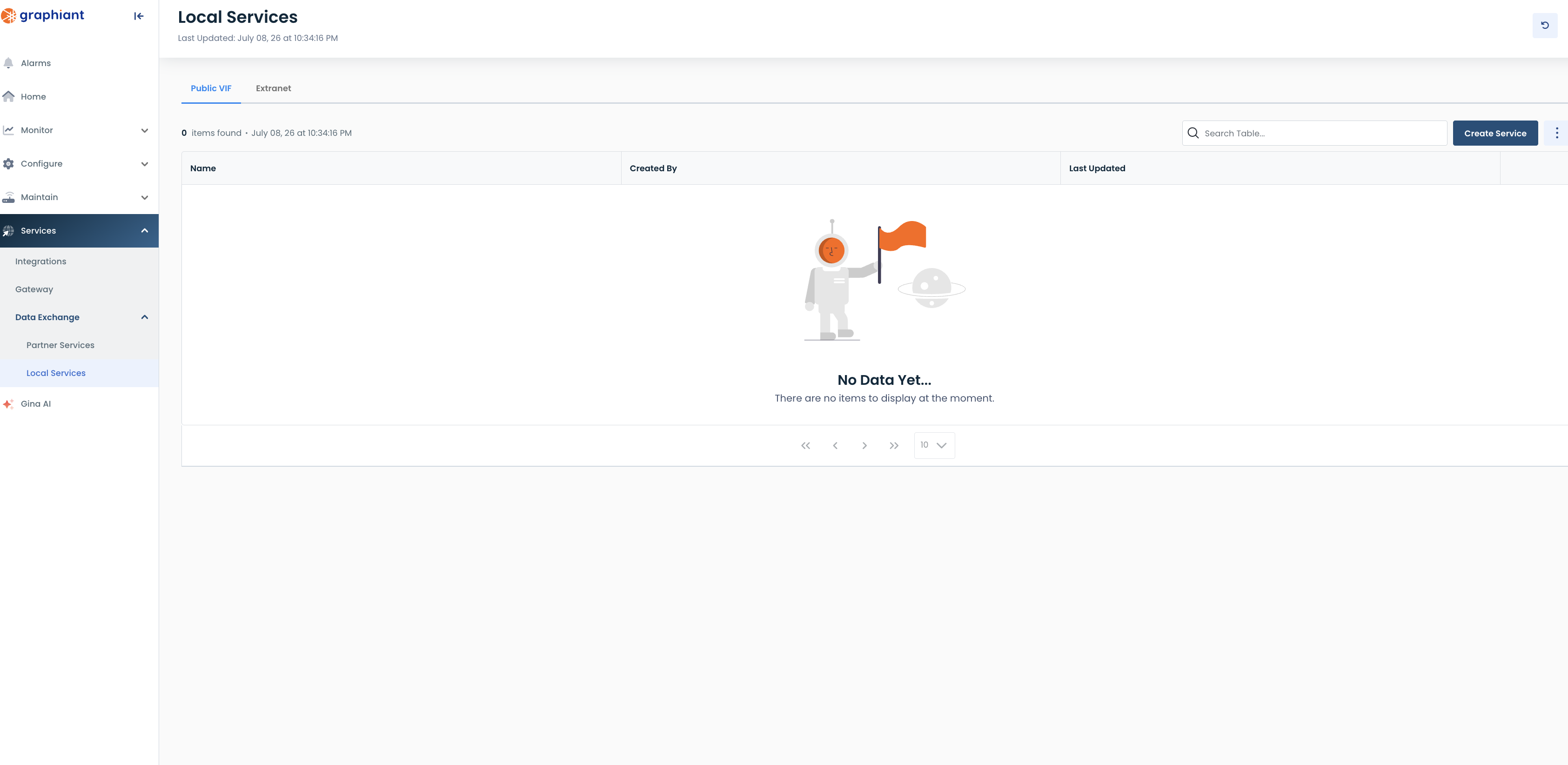This screenshot has height=765, width=1568.
Task: Go to the last page of results
Action: (893, 446)
